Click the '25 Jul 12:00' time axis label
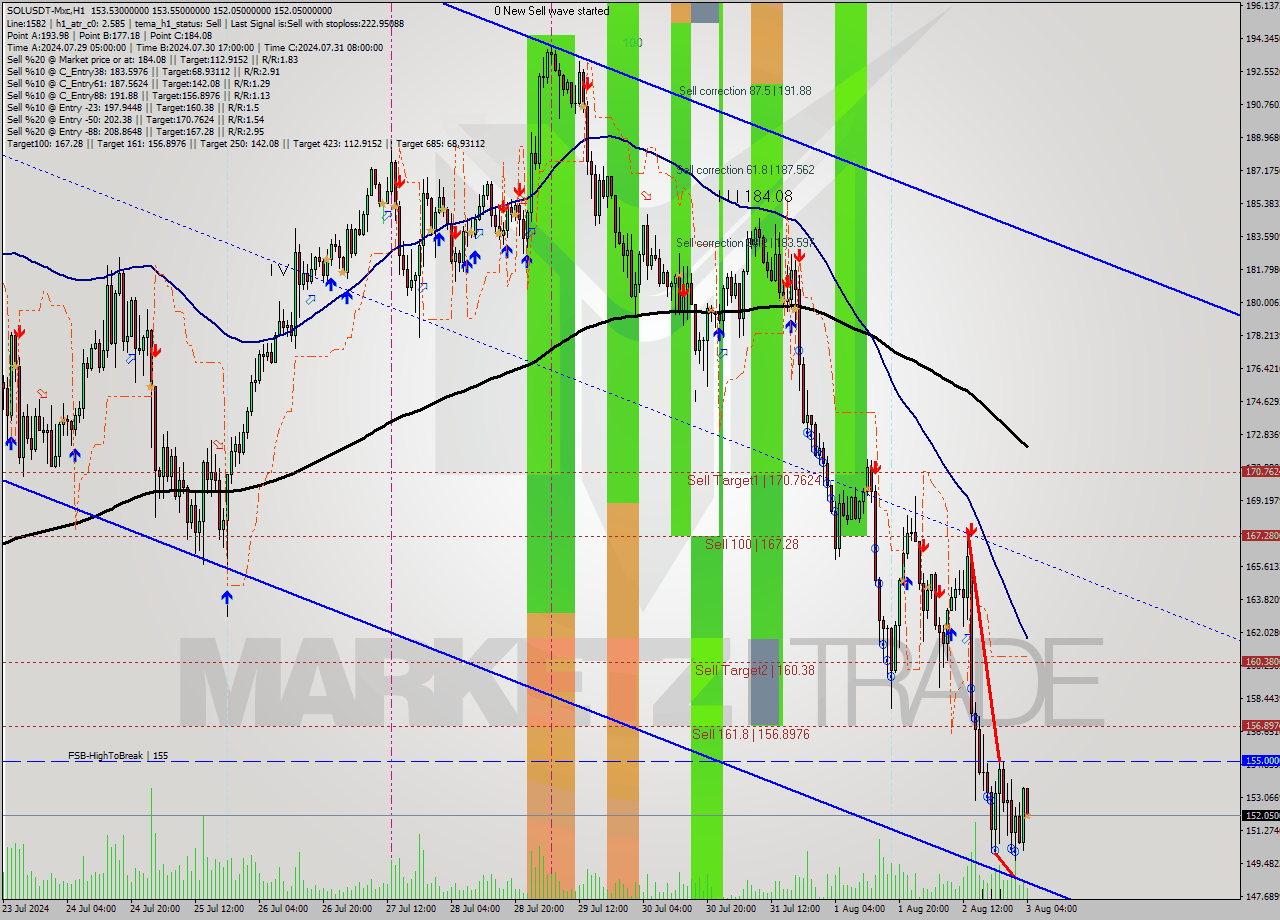Viewport: 1280px width, 920px height. (x=217, y=909)
